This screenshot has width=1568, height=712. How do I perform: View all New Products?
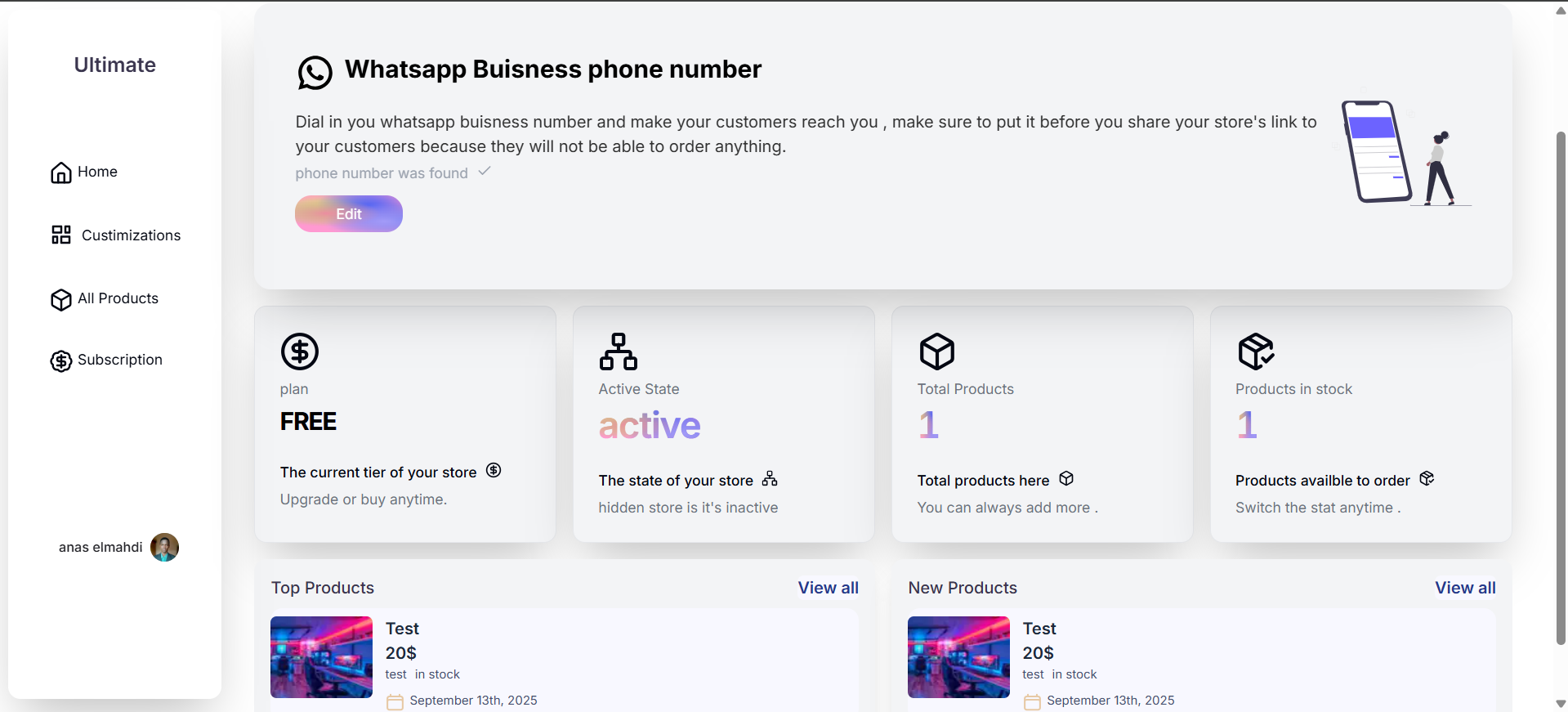[1465, 588]
